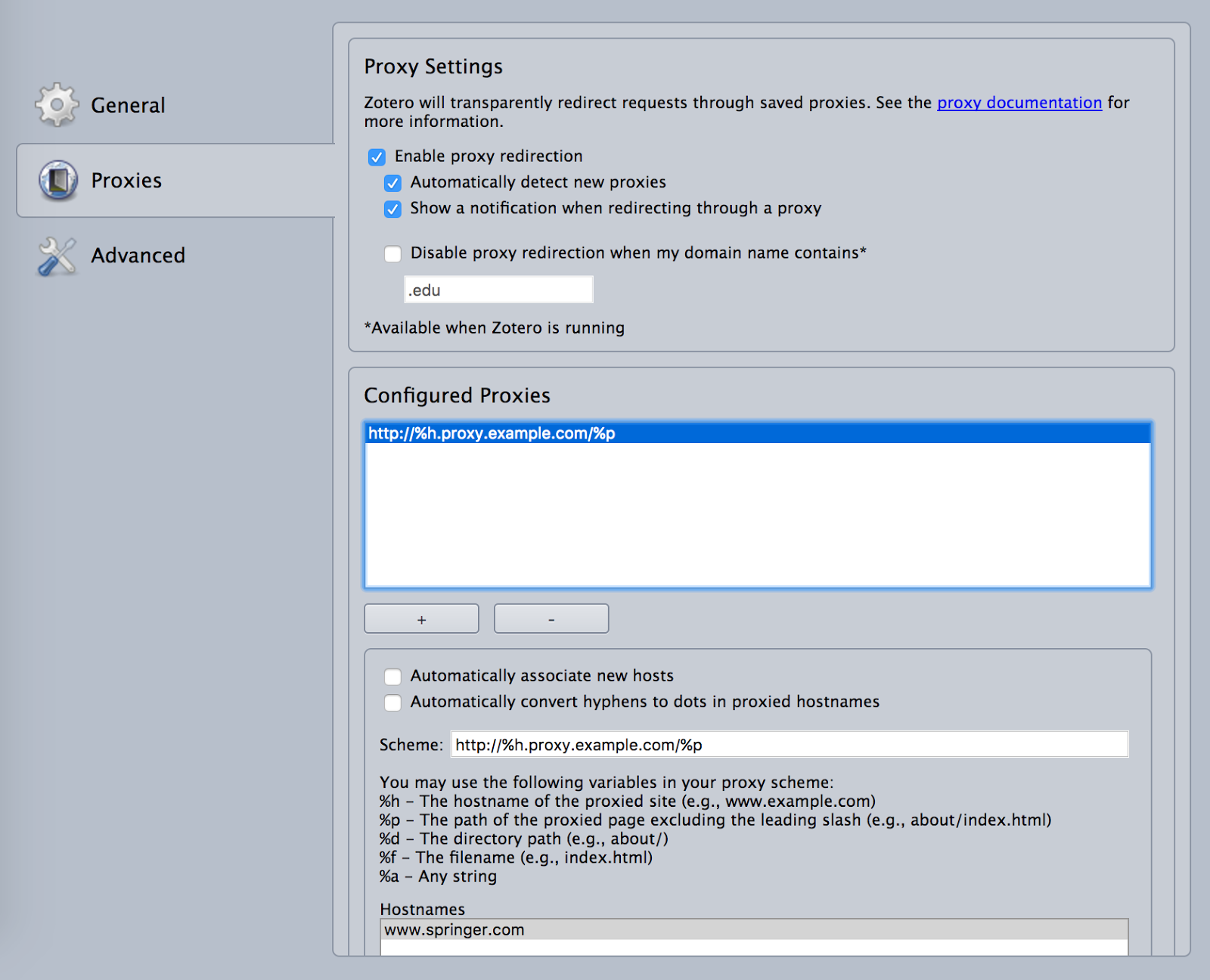Toggle Show a notification when redirecting
Viewport: 1210px width, 980px height.
click(x=392, y=209)
